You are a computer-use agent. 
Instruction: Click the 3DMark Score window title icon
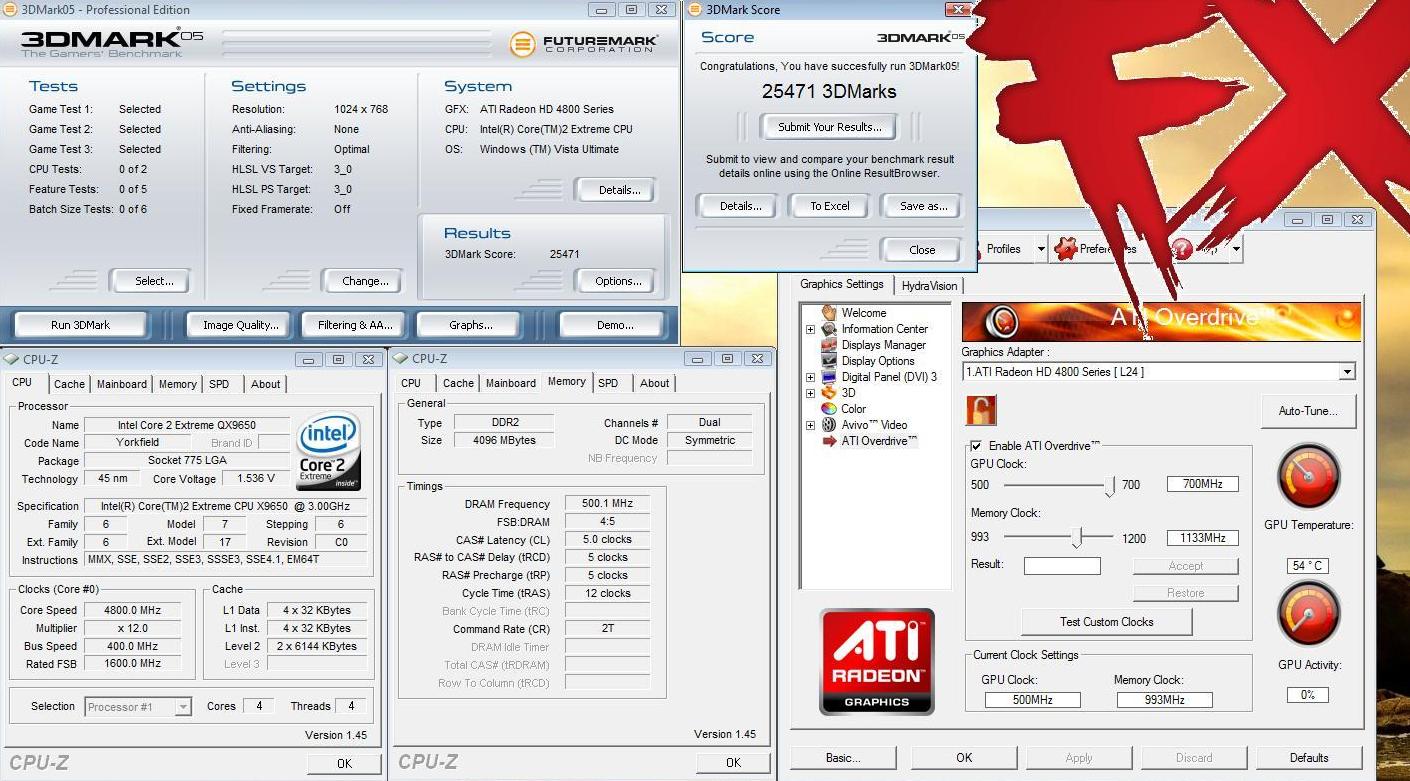coord(695,10)
